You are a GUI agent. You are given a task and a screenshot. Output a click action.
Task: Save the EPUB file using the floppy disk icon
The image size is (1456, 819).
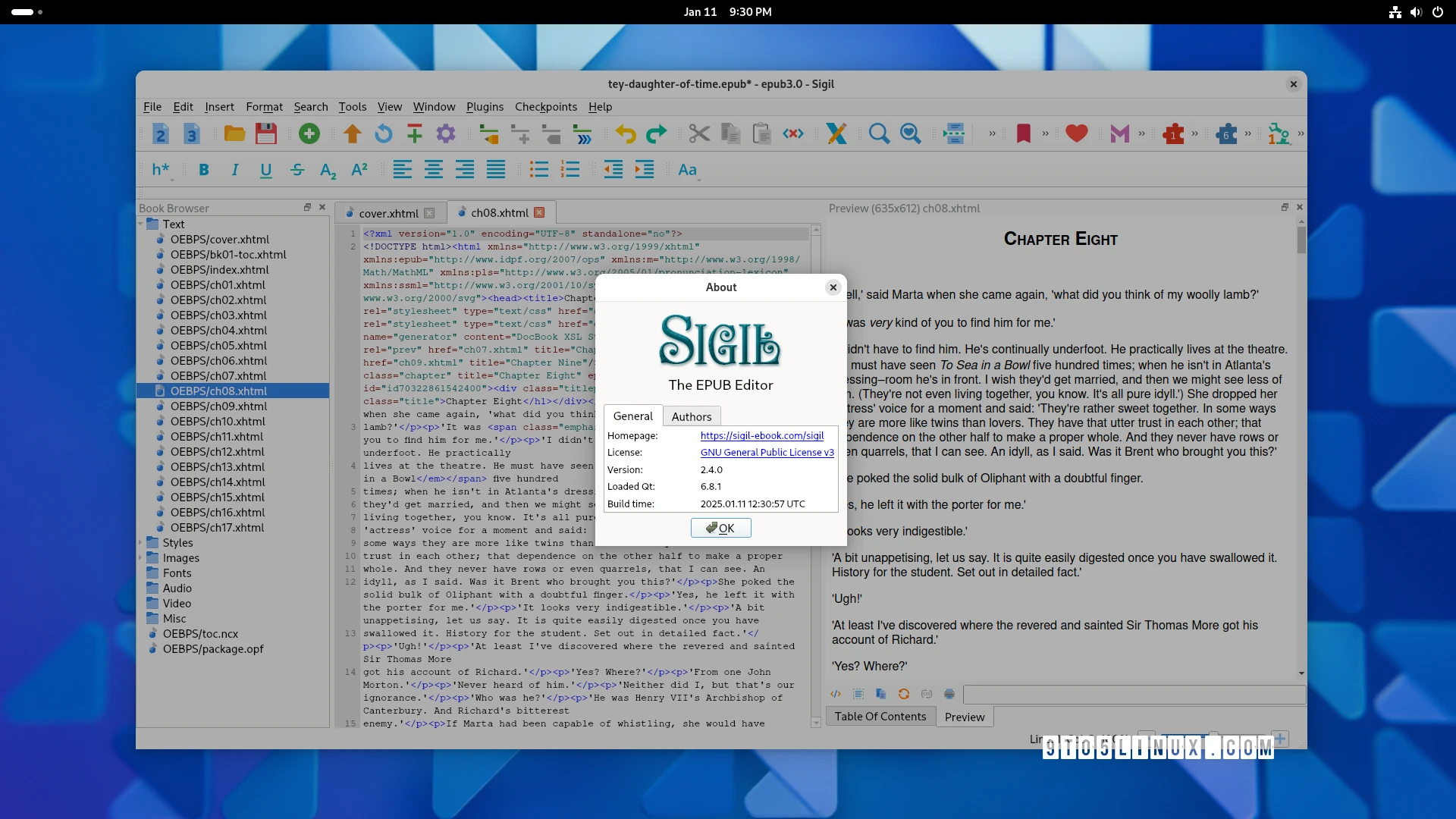265,133
